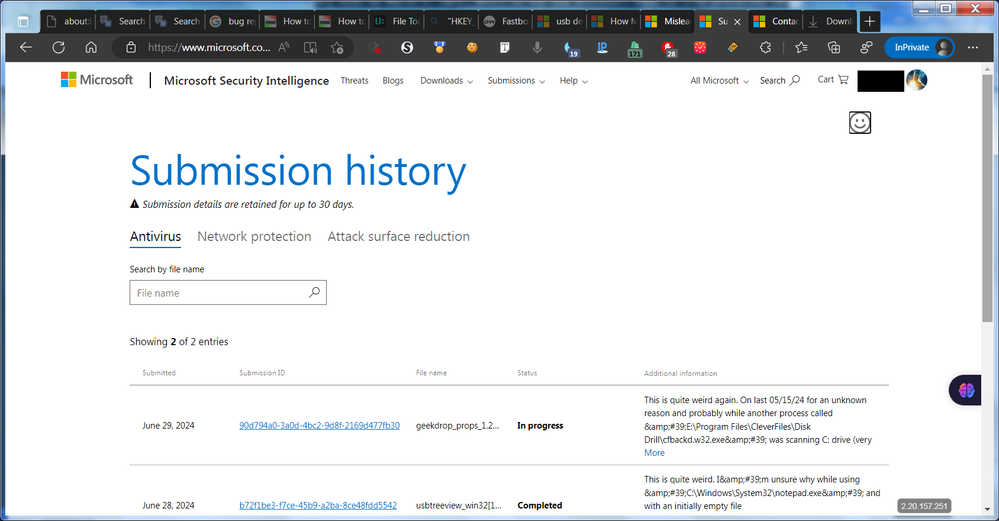999x521 pixels.
Task: Click the address bar URL
Action: tap(209, 47)
